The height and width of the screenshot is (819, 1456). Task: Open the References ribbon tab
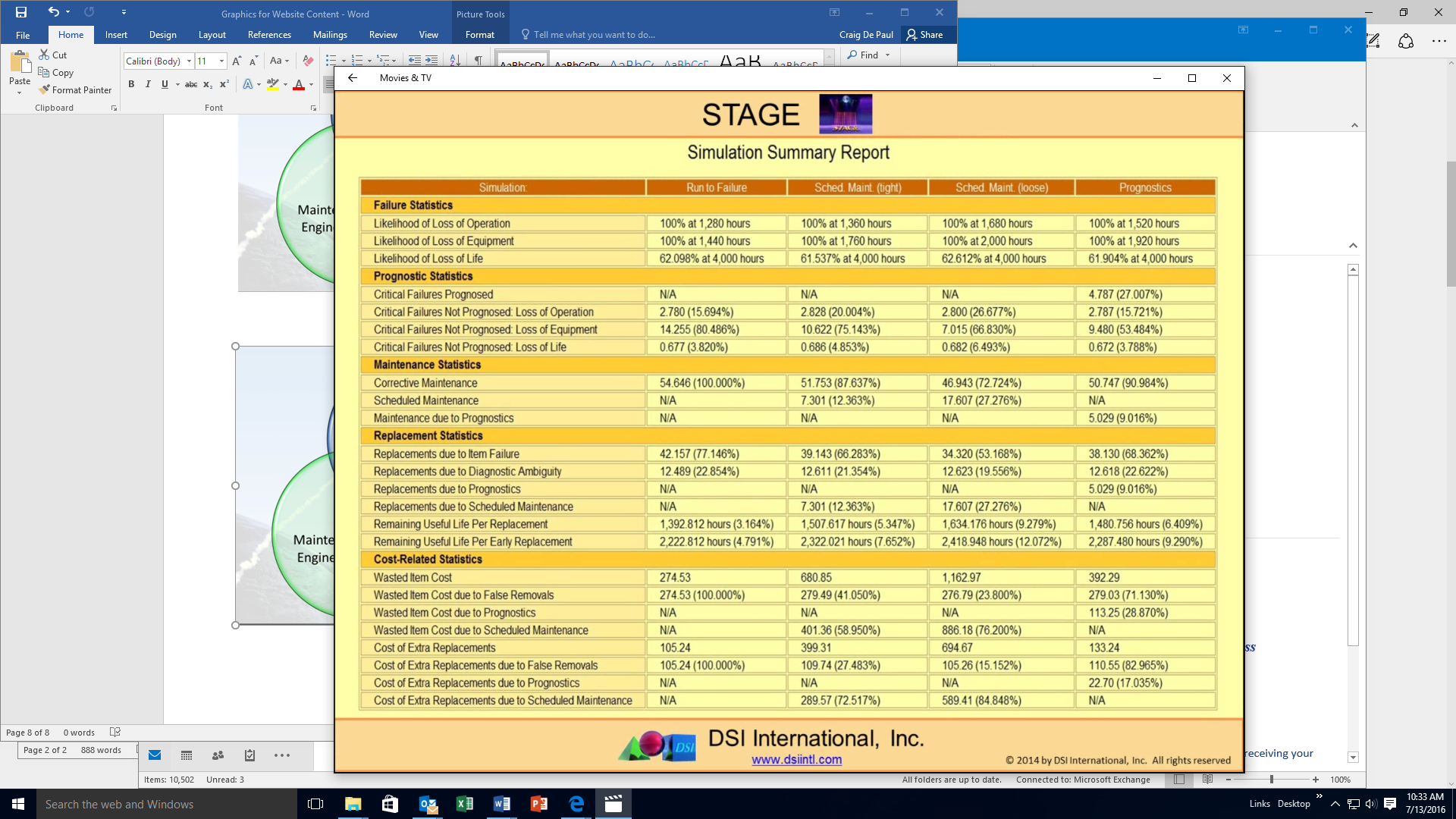[269, 35]
